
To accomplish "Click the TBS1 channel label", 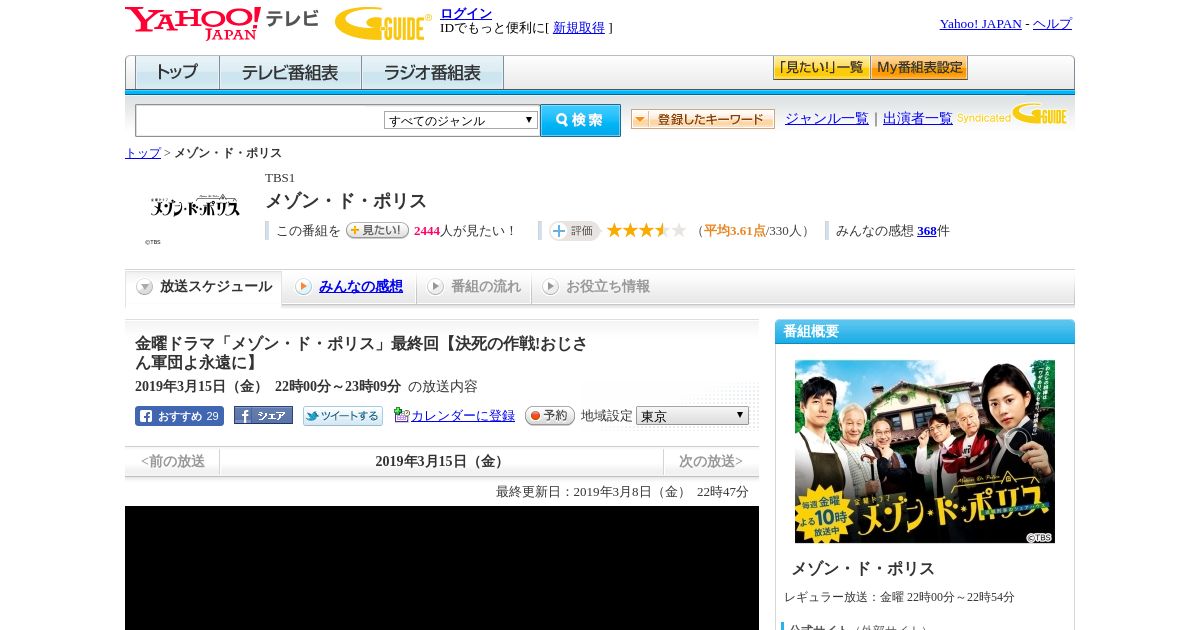I will coord(280,178).
